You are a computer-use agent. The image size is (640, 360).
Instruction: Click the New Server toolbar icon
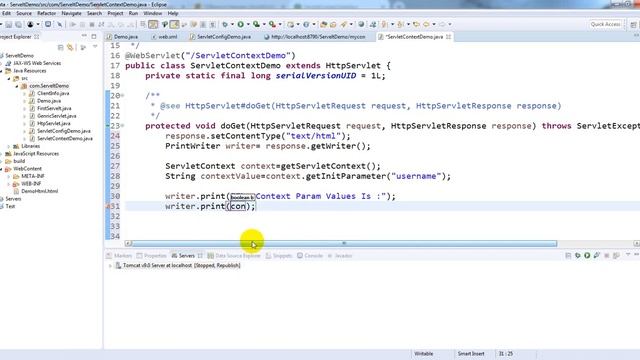click(x=291, y=24)
